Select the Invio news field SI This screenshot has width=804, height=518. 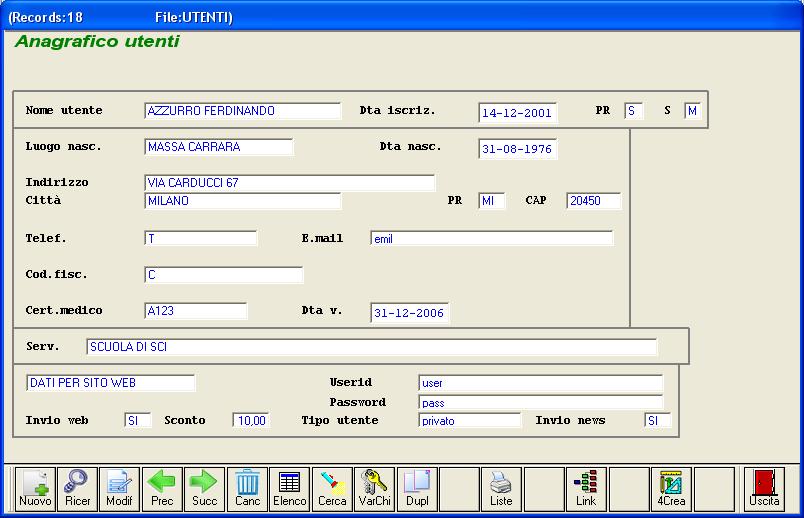657,421
